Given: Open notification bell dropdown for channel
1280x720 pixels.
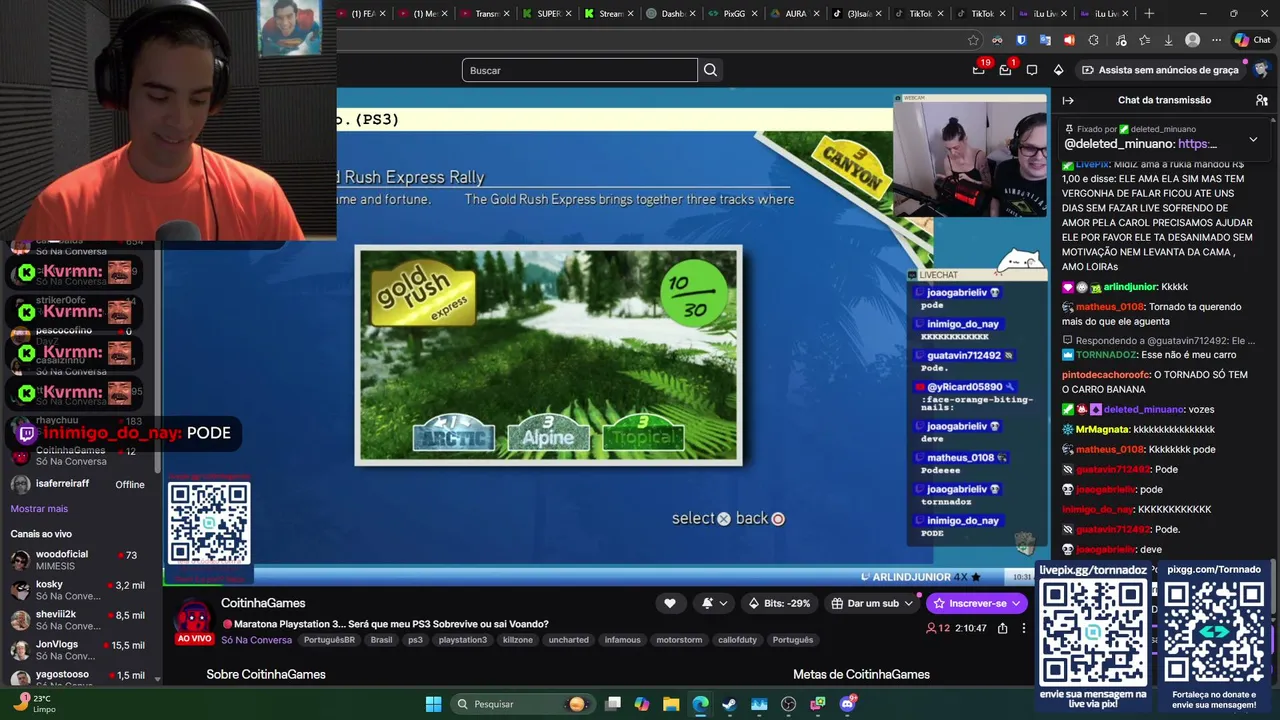Looking at the screenshot, I should 714,603.
